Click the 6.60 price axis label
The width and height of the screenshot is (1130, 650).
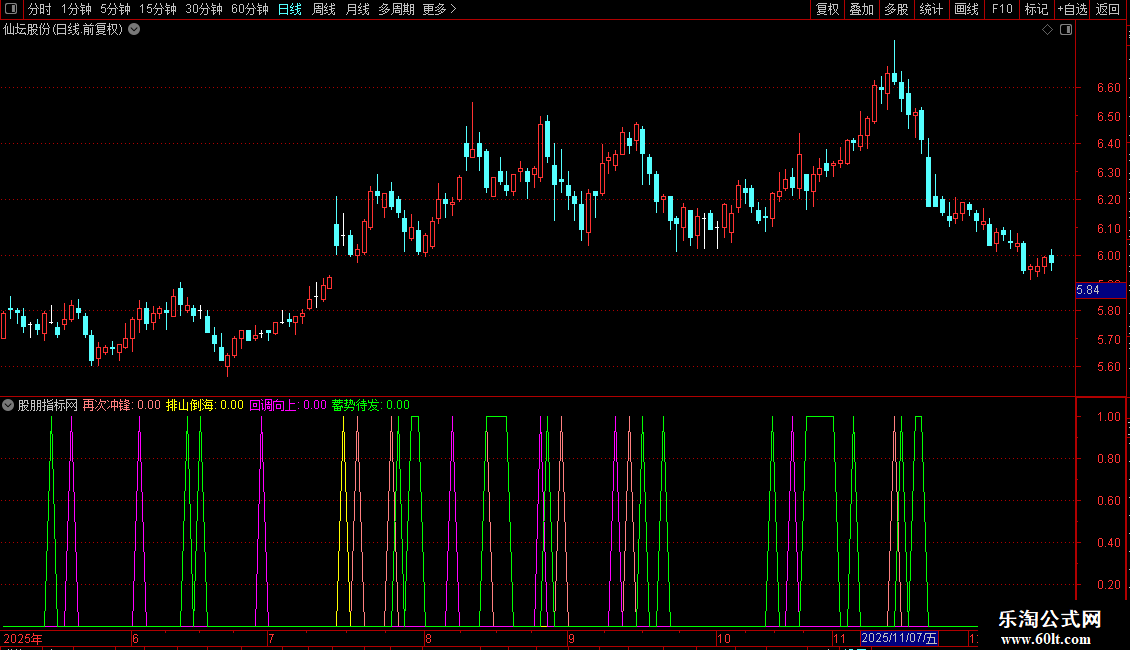(x=1108, y=88)
